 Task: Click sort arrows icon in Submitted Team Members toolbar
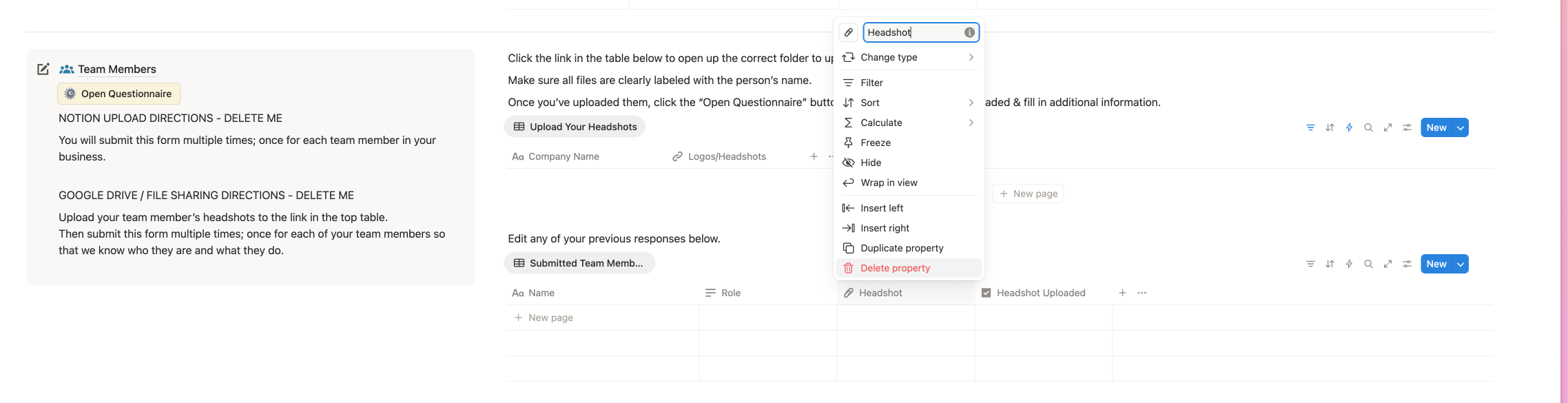pos(1330,264)
